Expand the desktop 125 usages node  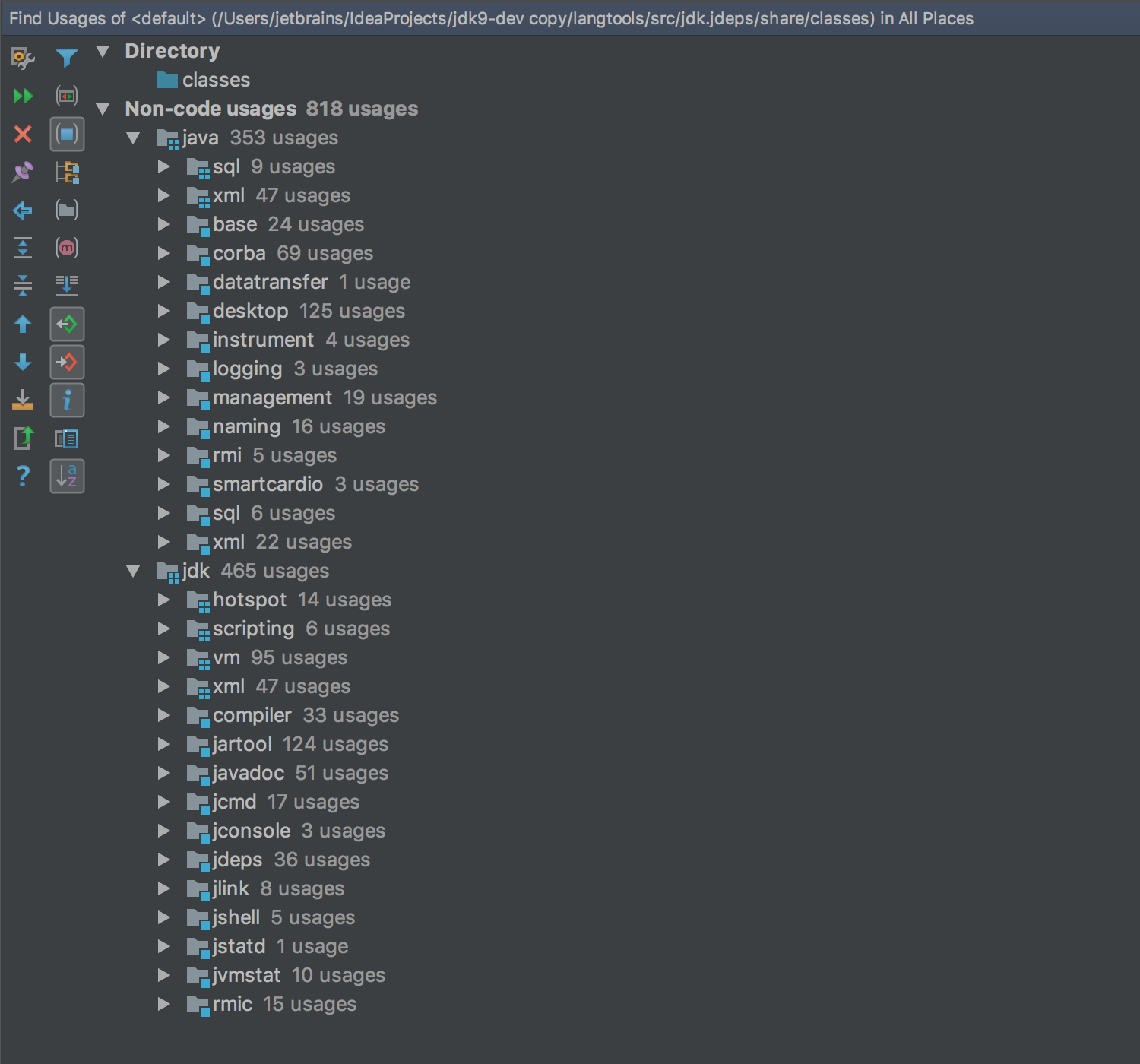pos(163,311)
